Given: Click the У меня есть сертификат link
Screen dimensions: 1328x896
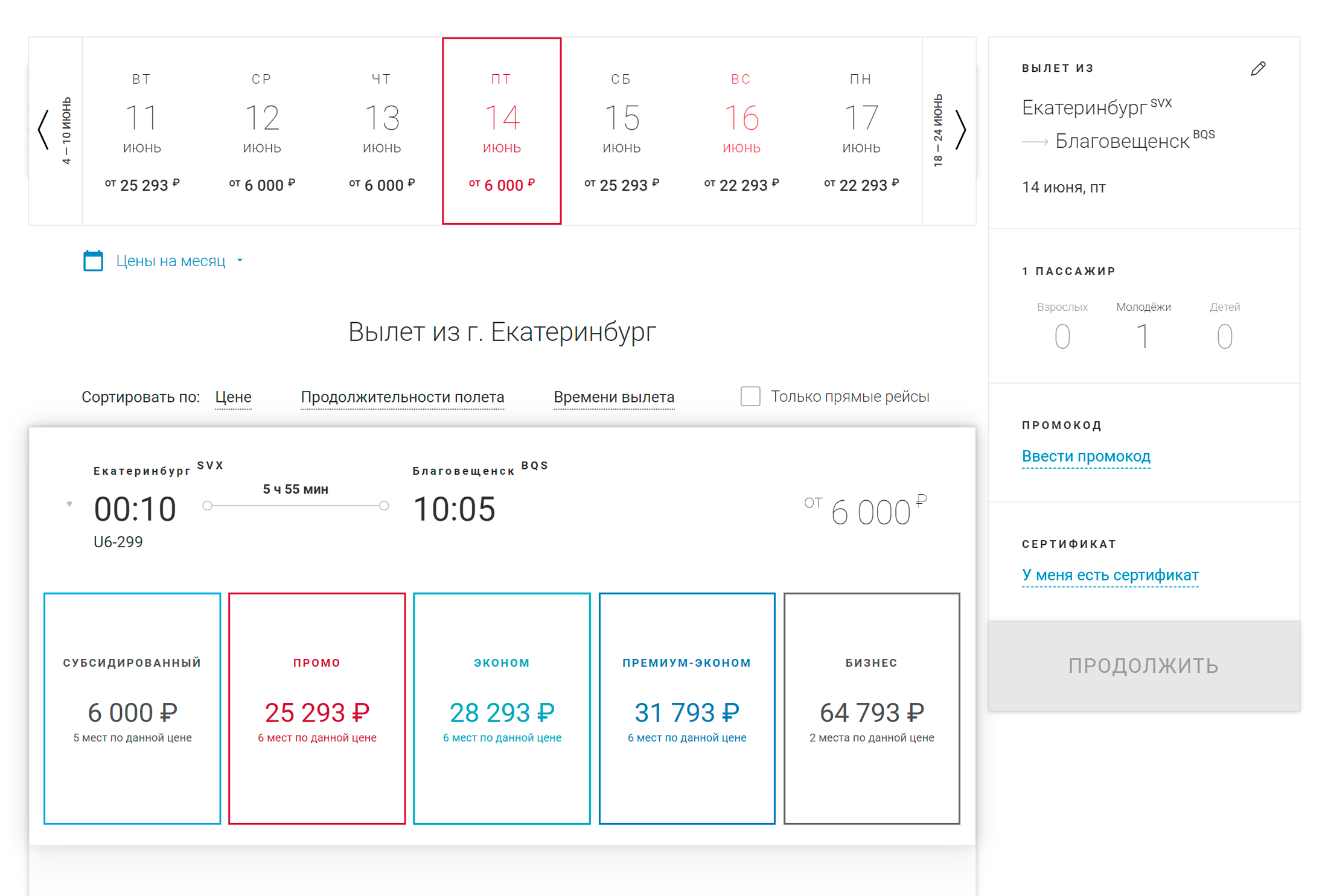Looking at the screenshot, I should click(x=1110, y=575).
